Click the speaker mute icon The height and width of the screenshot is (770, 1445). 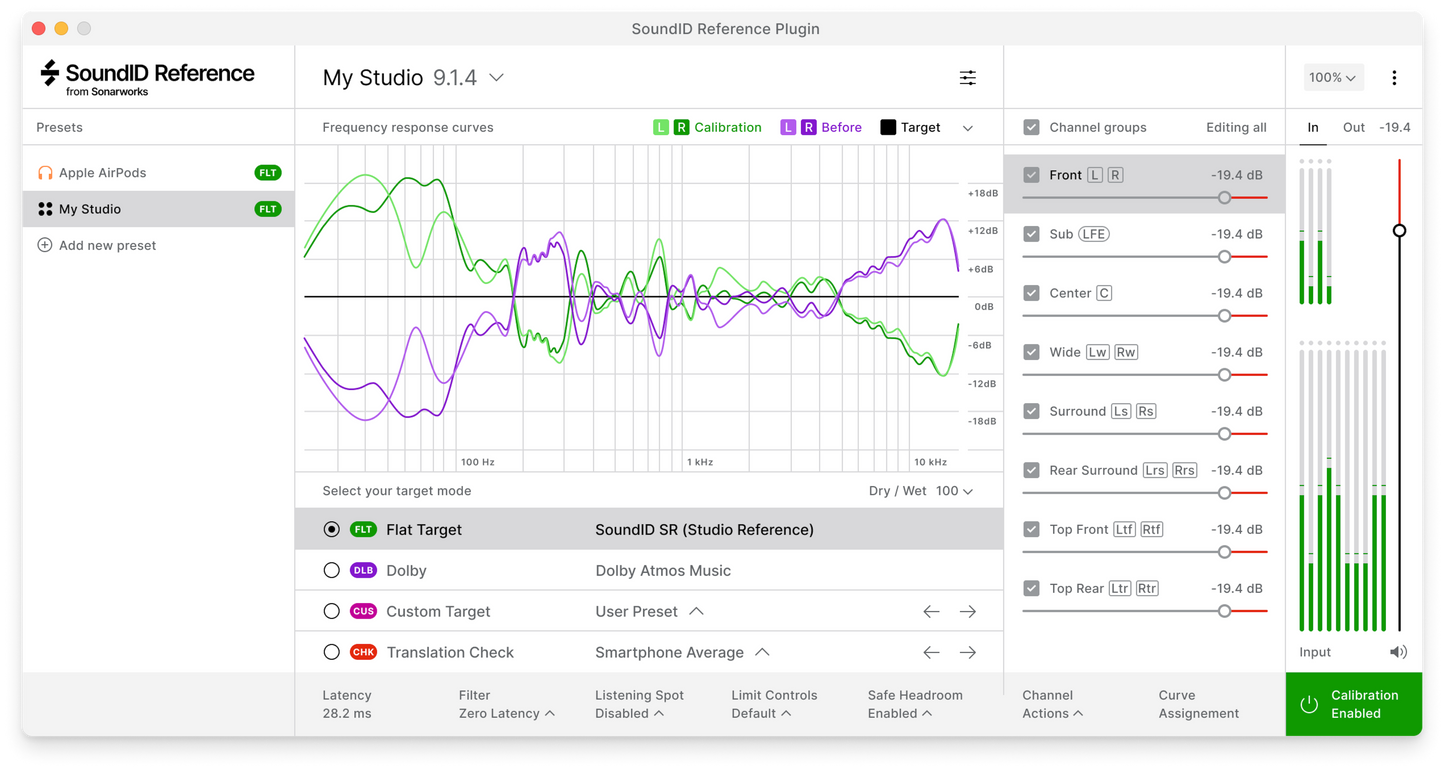pyautogui.click(x=1398, y=652)
